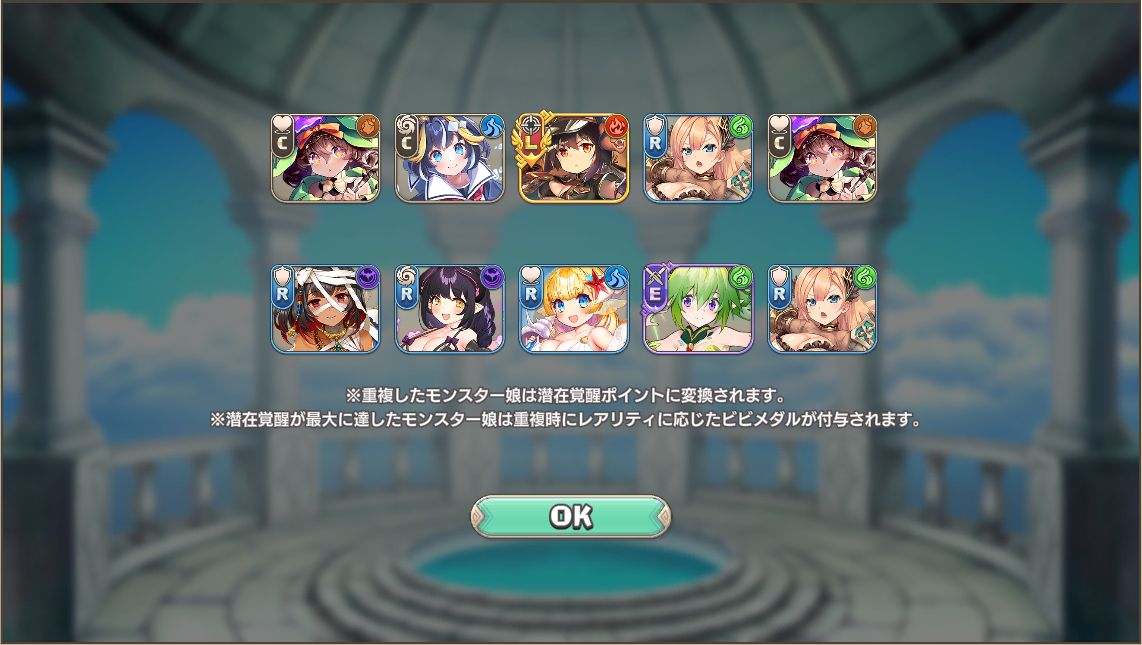Choose the bandaged mummy girl R card
1142x645 pixels.
point(326,309)
